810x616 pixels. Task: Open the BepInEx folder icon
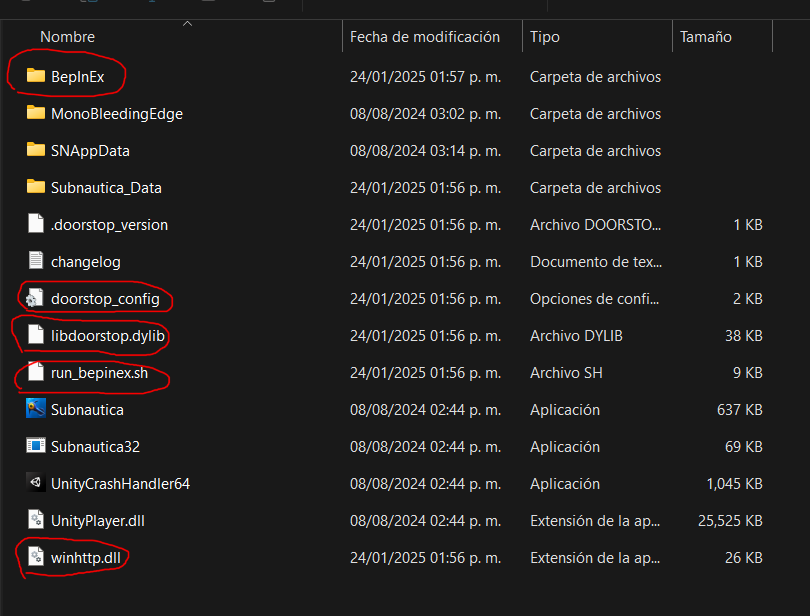[36, 76]
